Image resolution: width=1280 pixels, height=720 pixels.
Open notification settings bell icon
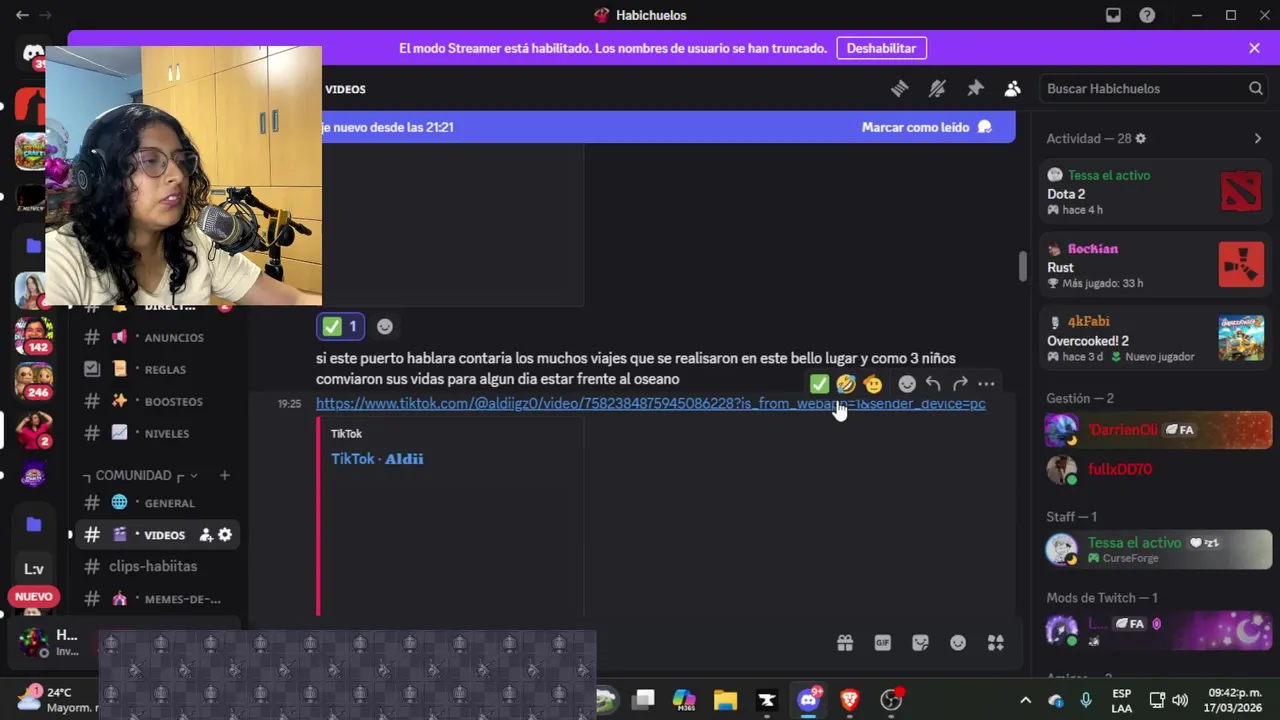point(937,89)
